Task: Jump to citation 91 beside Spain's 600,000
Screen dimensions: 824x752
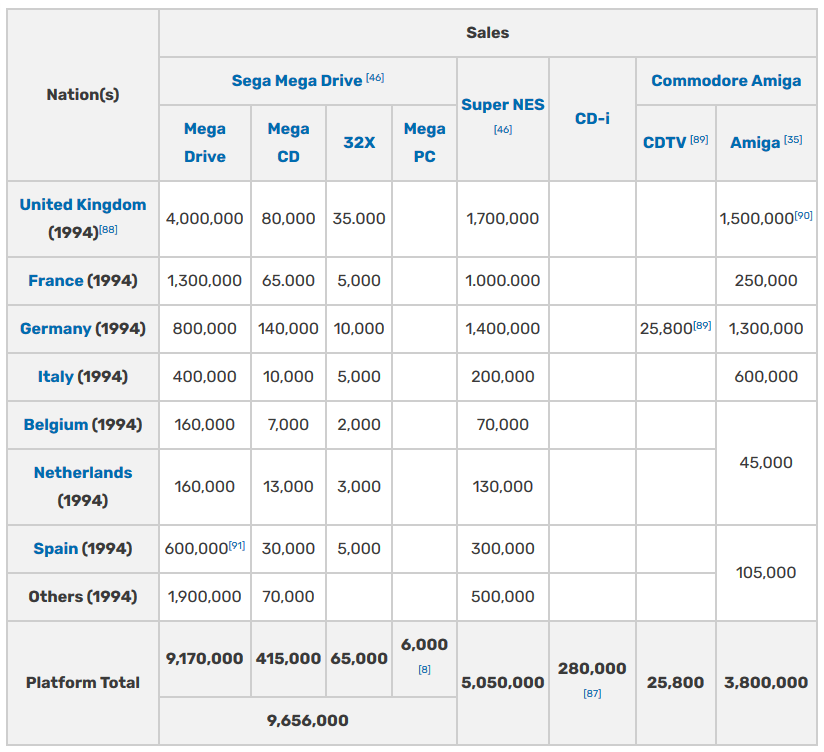Action: pos(237,545)
